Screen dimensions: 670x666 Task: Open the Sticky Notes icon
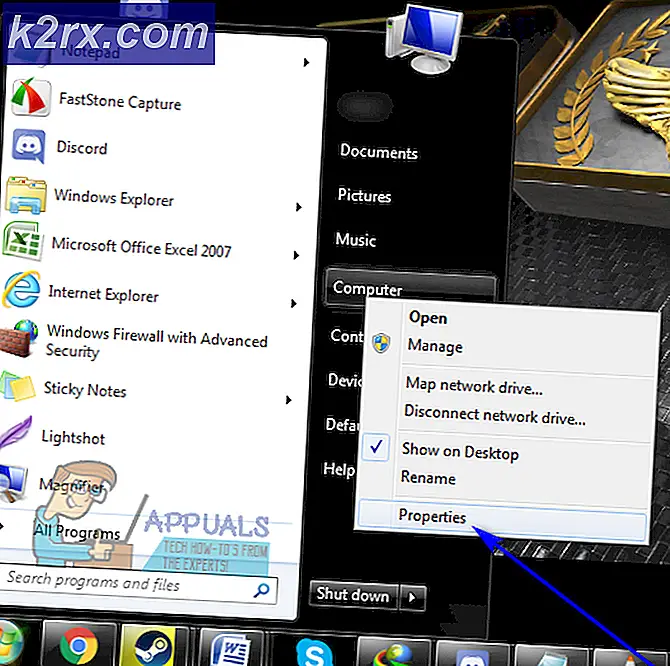tap(17, 387)
